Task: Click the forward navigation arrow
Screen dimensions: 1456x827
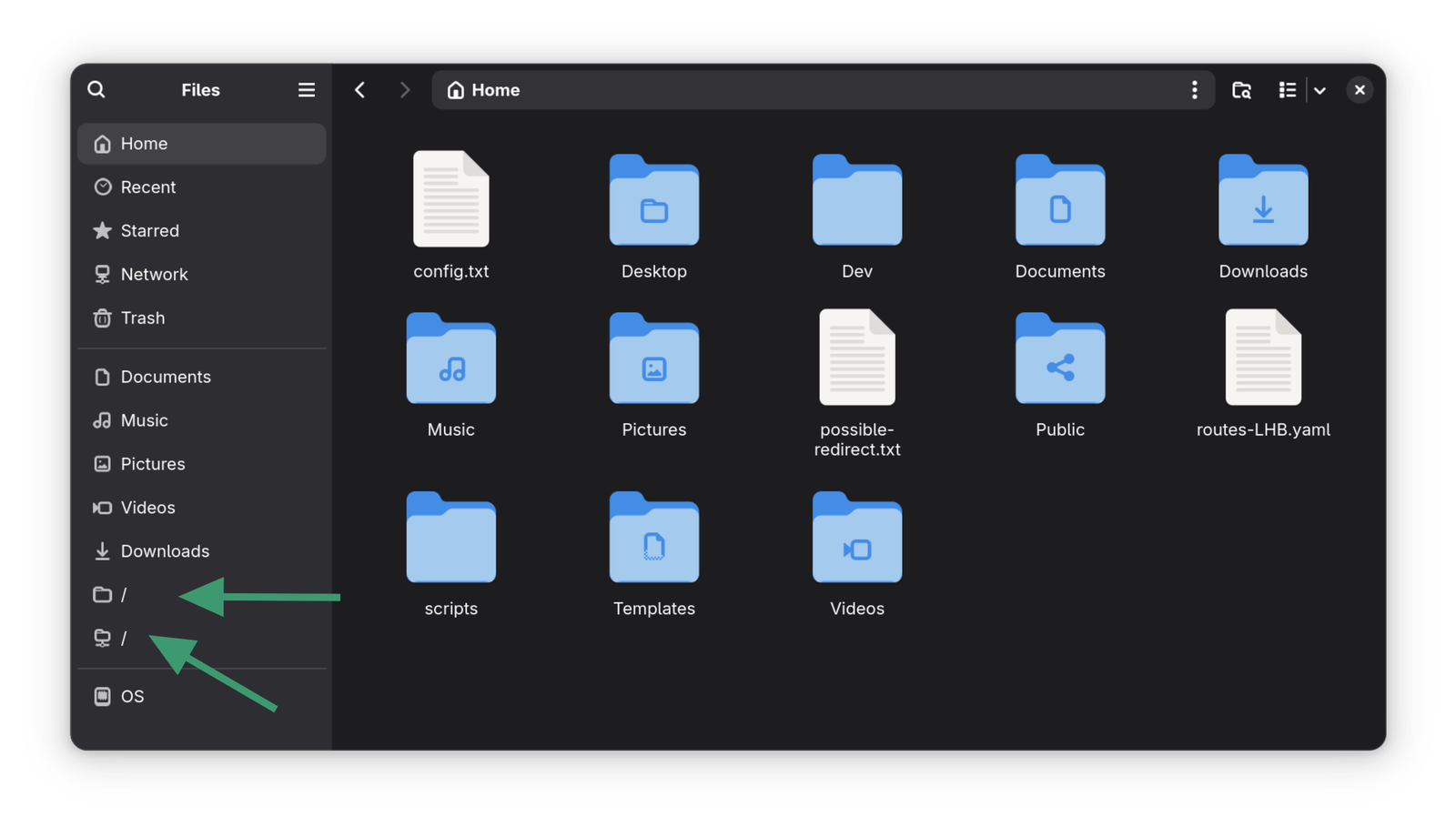Action: (x=404, y=89)
